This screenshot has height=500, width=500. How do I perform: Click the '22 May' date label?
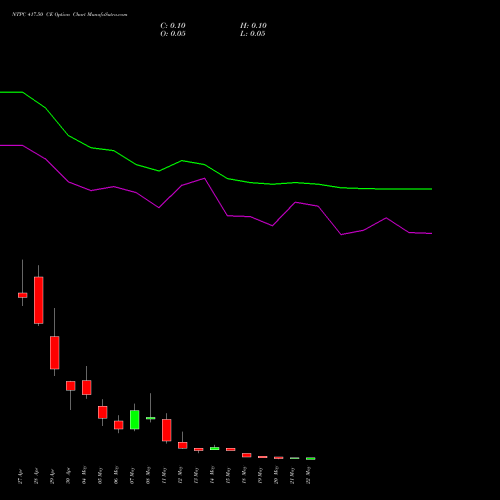click(x=308, y=475)
